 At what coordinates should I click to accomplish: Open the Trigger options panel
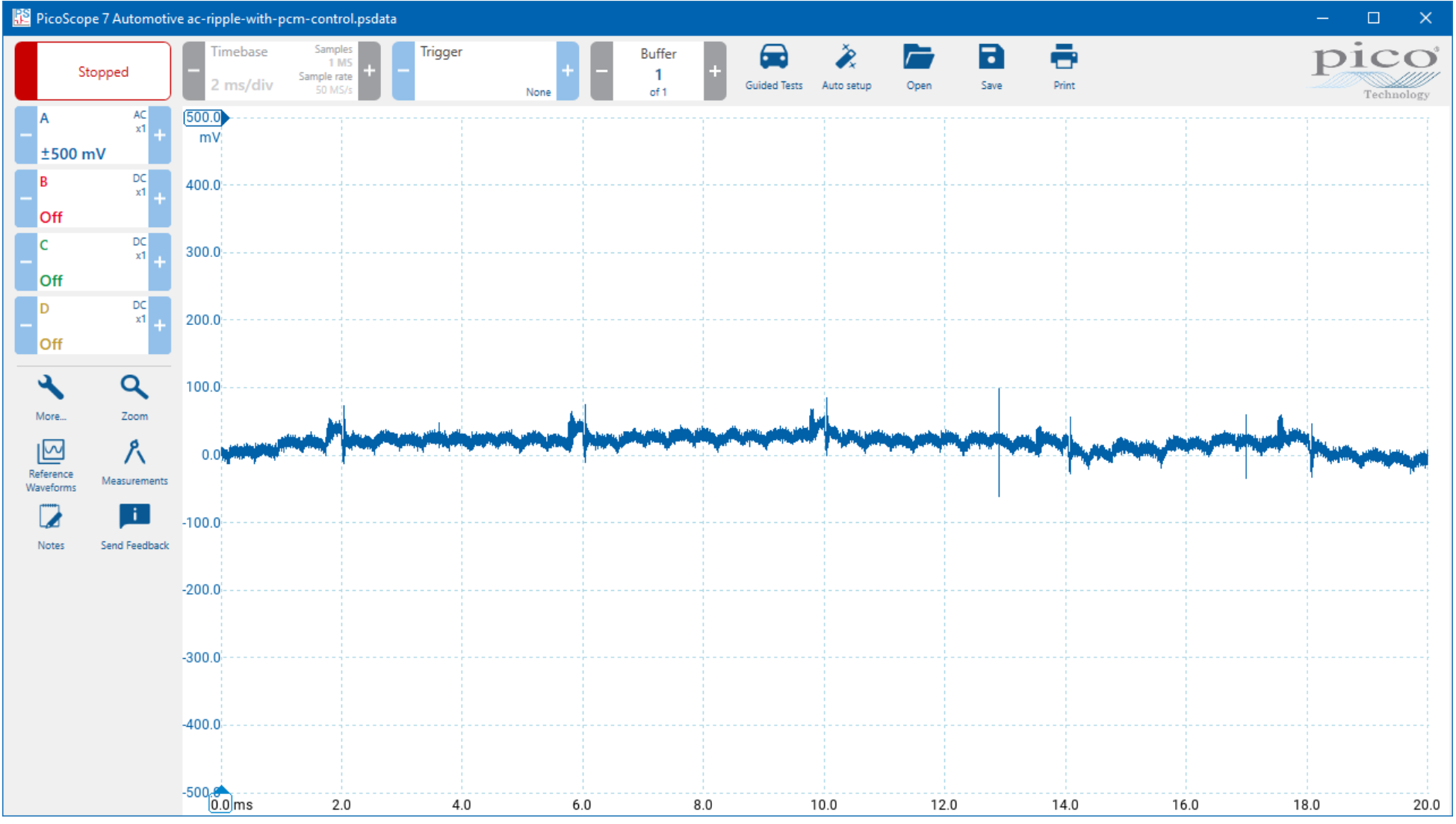pos(485,72)
